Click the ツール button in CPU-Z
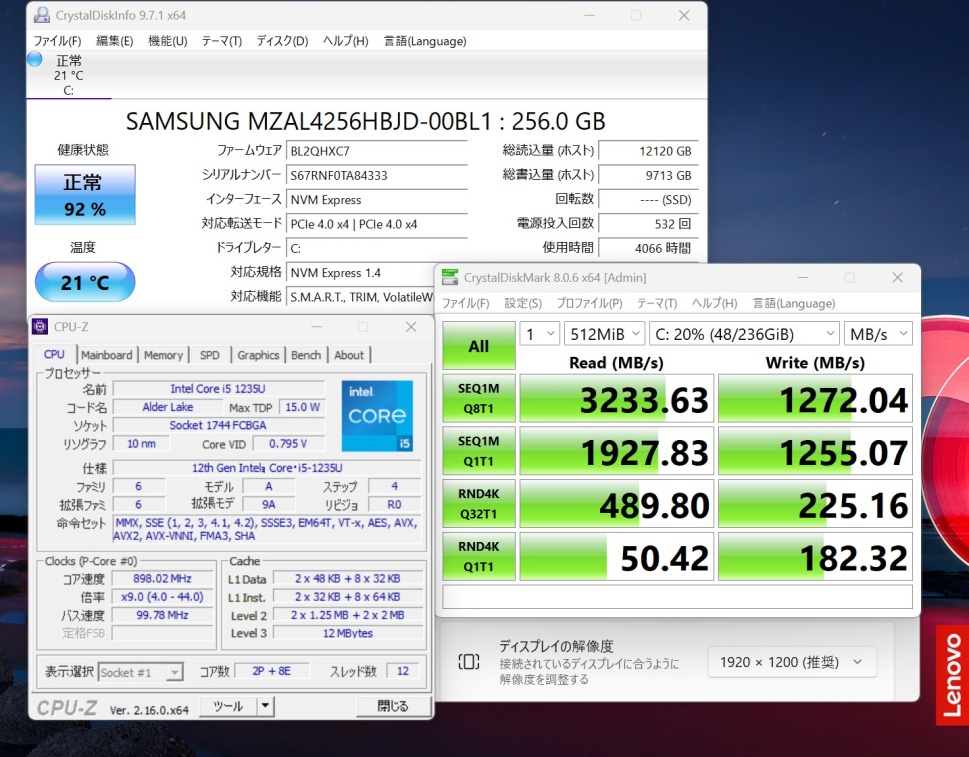 228,706
